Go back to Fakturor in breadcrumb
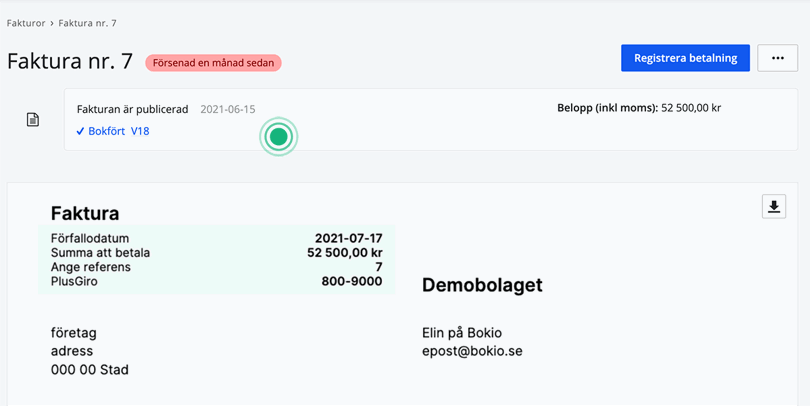The width and height of the screenshot is (810, 406). (x=26, y=23)
